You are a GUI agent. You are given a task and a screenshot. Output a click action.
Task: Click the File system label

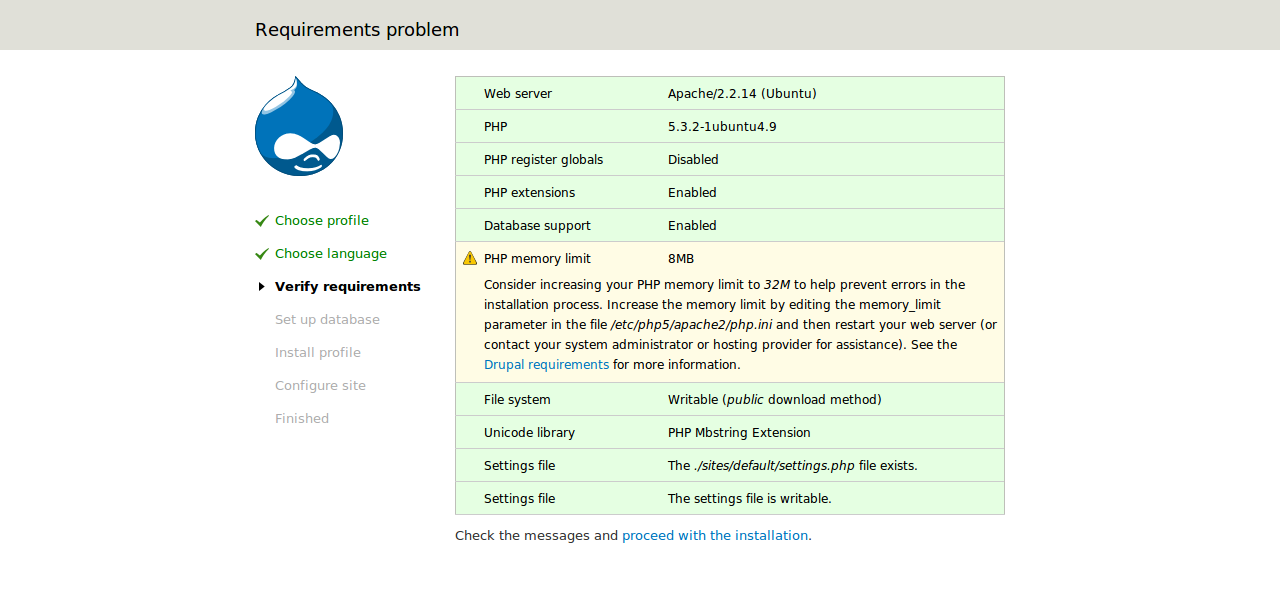pos(517,400)
